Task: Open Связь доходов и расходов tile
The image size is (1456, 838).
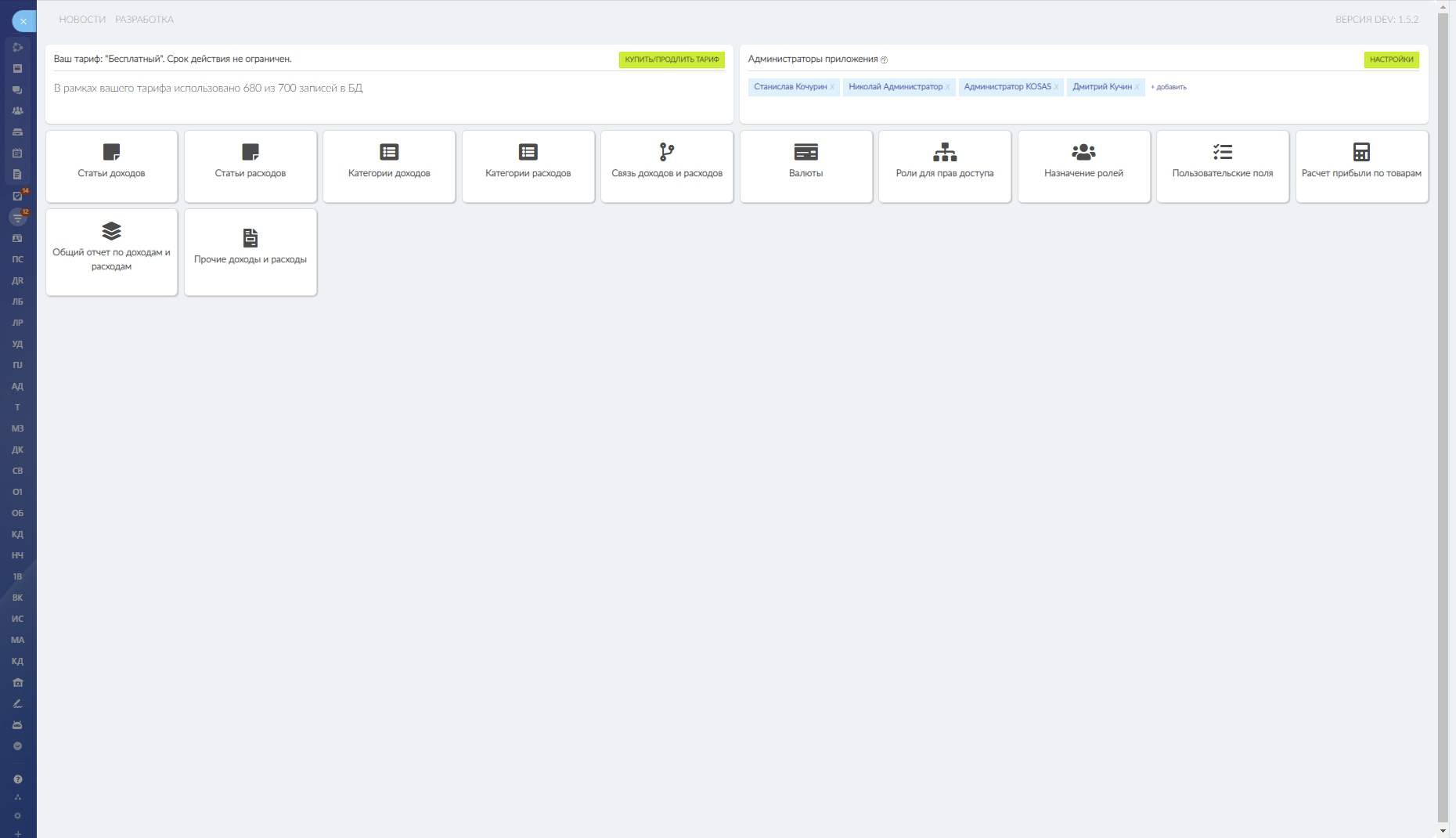Action: (x=667, y=166)
